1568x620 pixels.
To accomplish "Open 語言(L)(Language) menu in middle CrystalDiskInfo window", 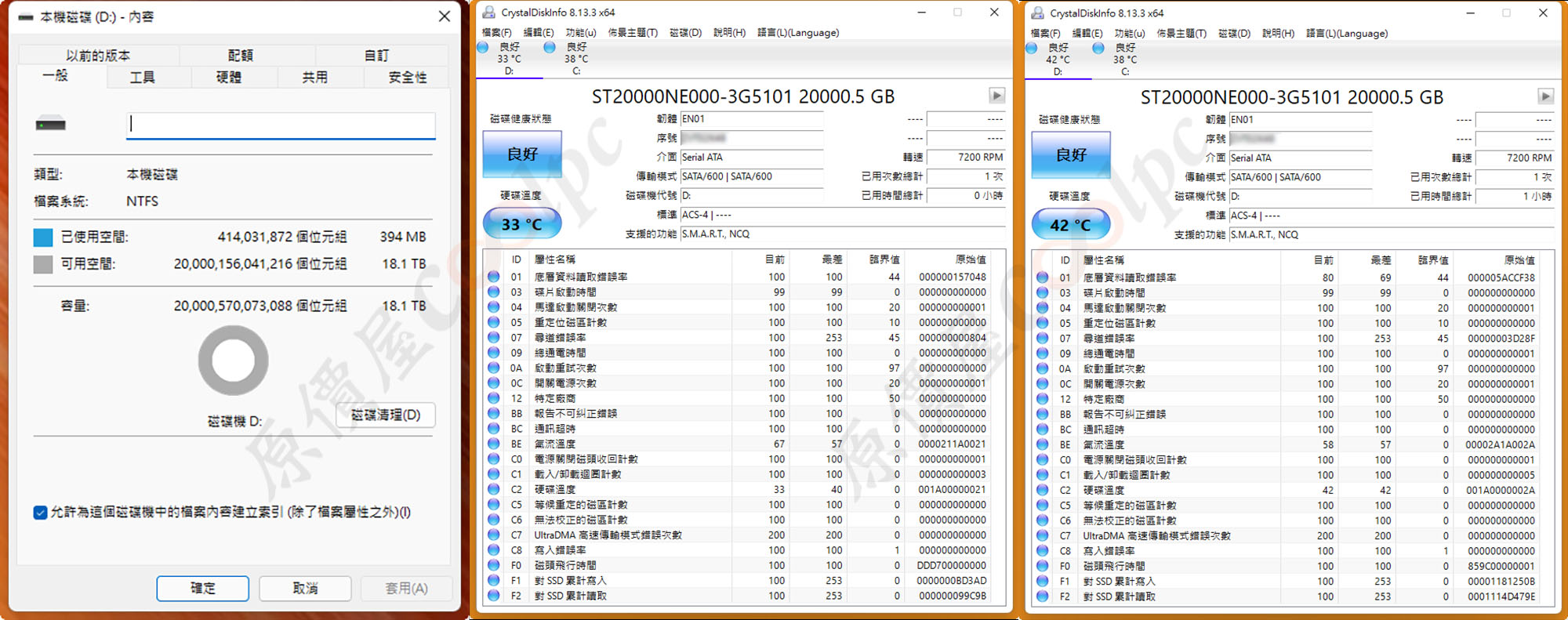I will pos(797,33).
